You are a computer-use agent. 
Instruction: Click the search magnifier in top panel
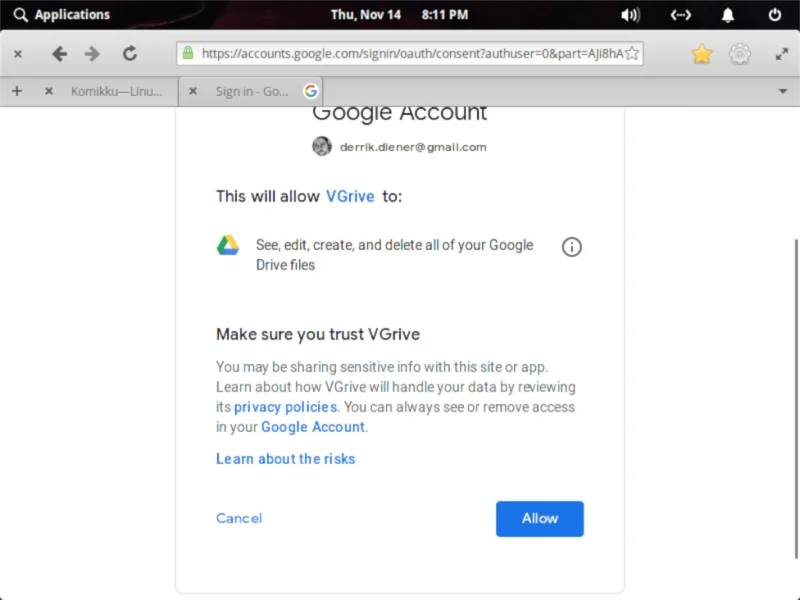click(20, 14)
